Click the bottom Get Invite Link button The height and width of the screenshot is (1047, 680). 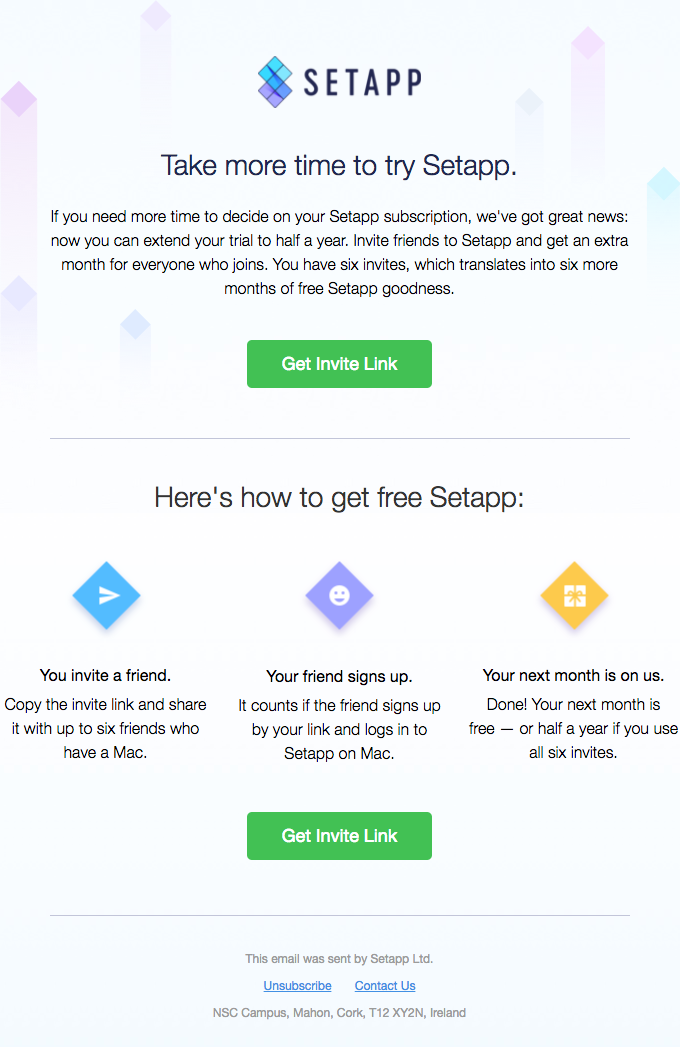coord(339,836)
